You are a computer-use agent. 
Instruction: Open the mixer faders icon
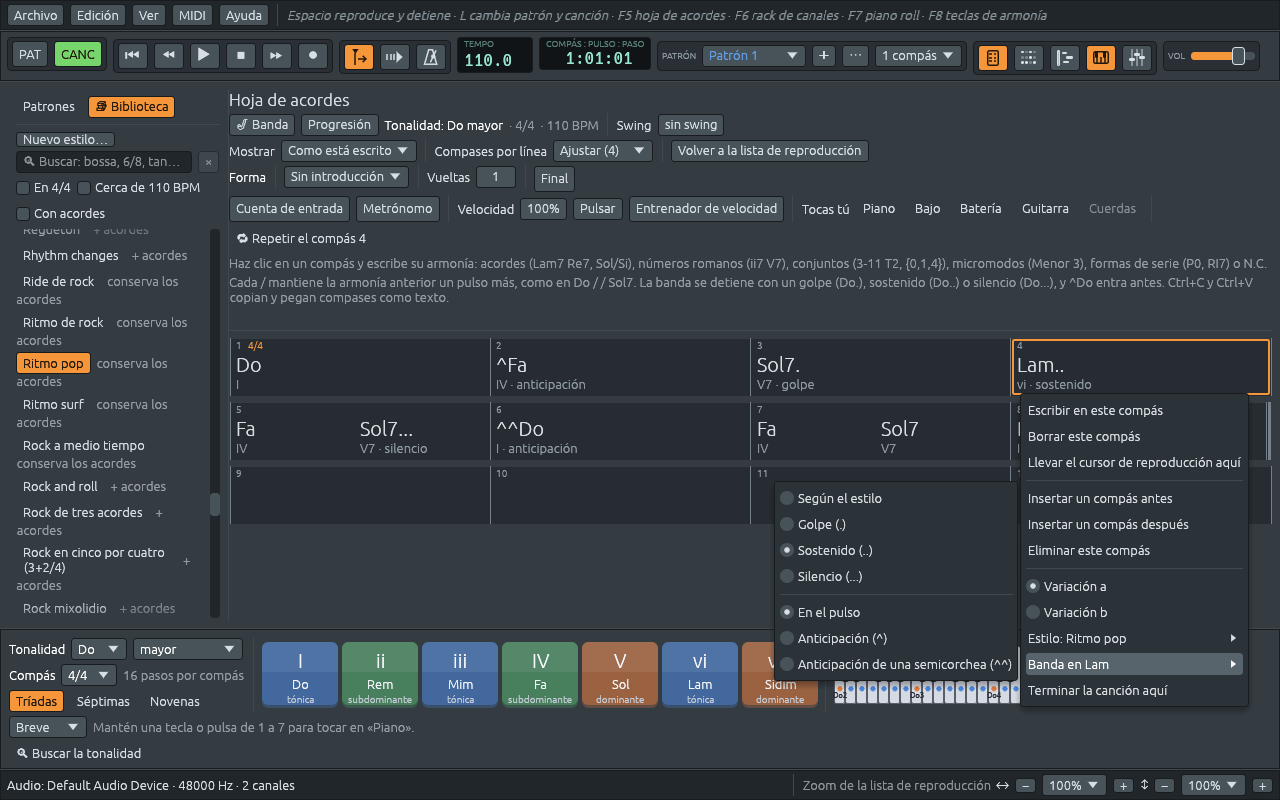pos(1136,58)
